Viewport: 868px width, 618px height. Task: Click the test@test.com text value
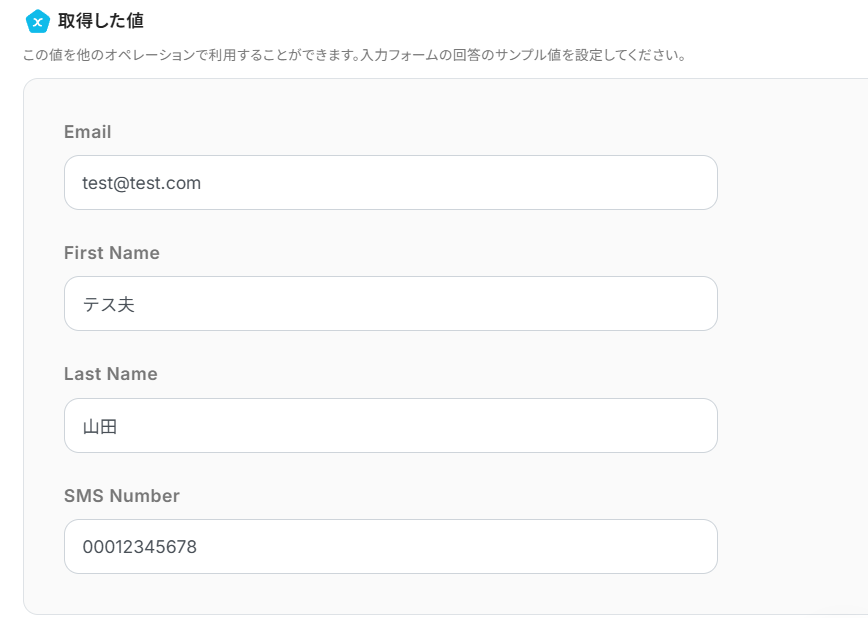tap(141, 183)
